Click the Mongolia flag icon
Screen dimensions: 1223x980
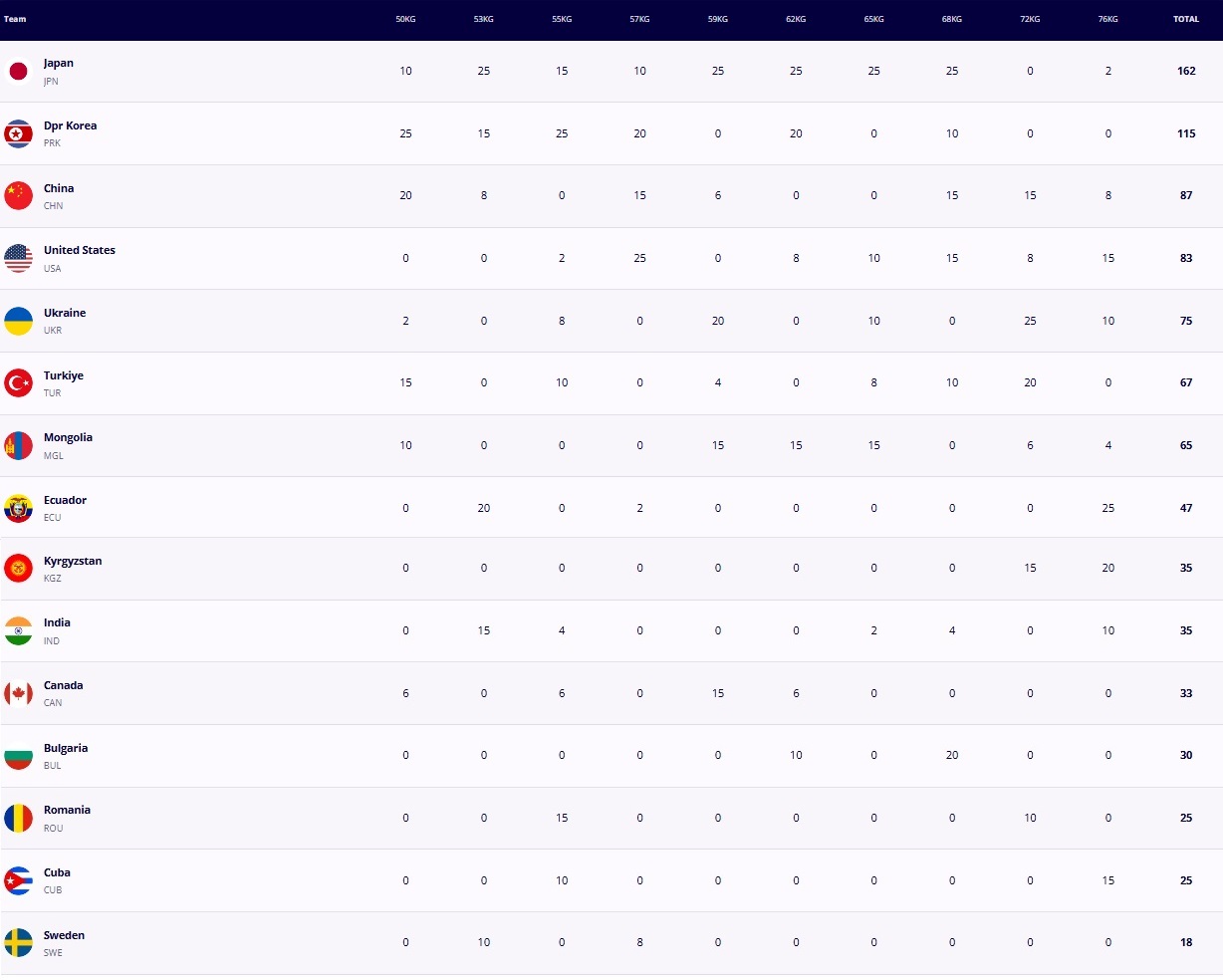click(18, 445)
